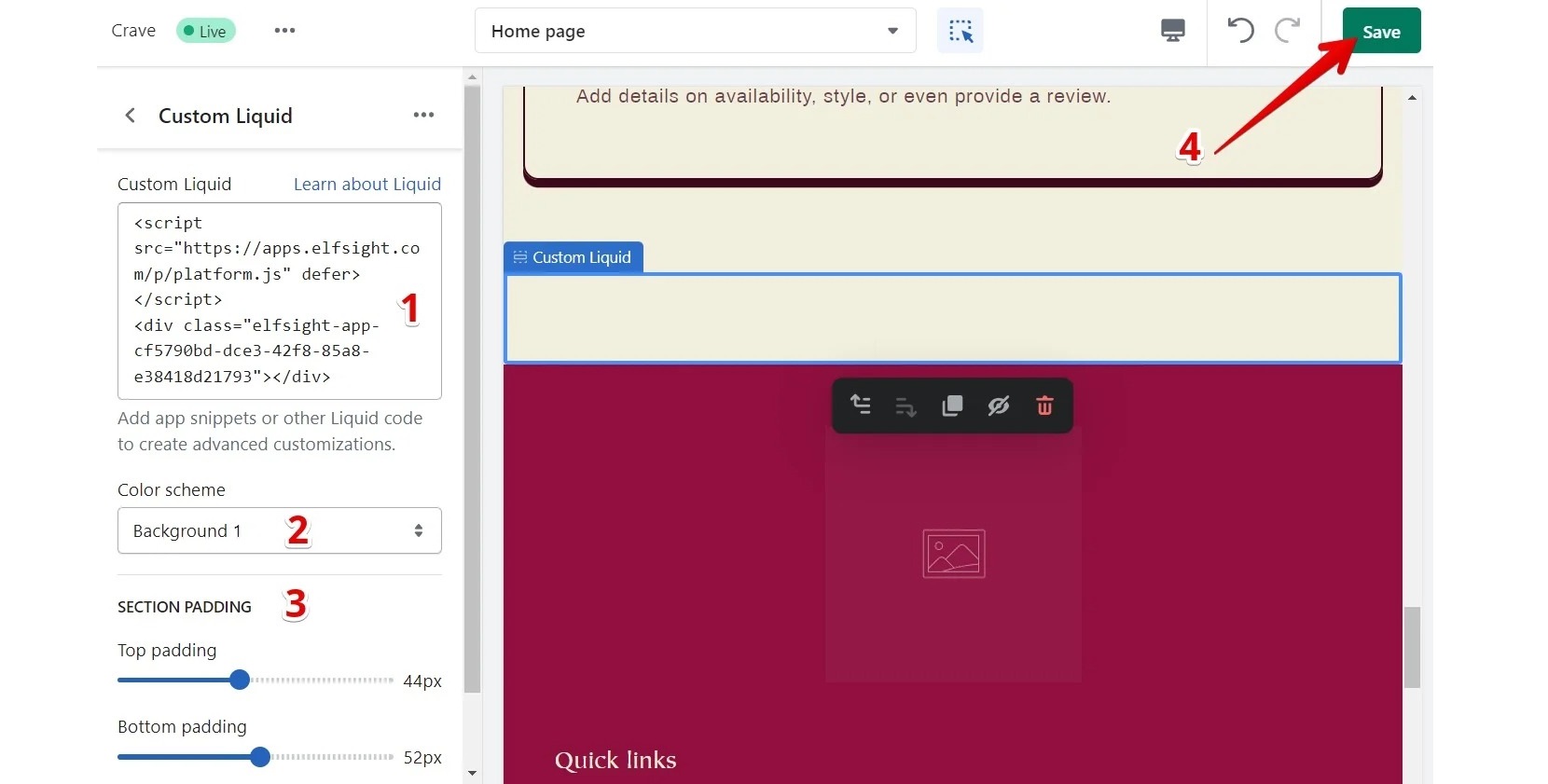Open the section options three-dot menu

pos(423,115)
